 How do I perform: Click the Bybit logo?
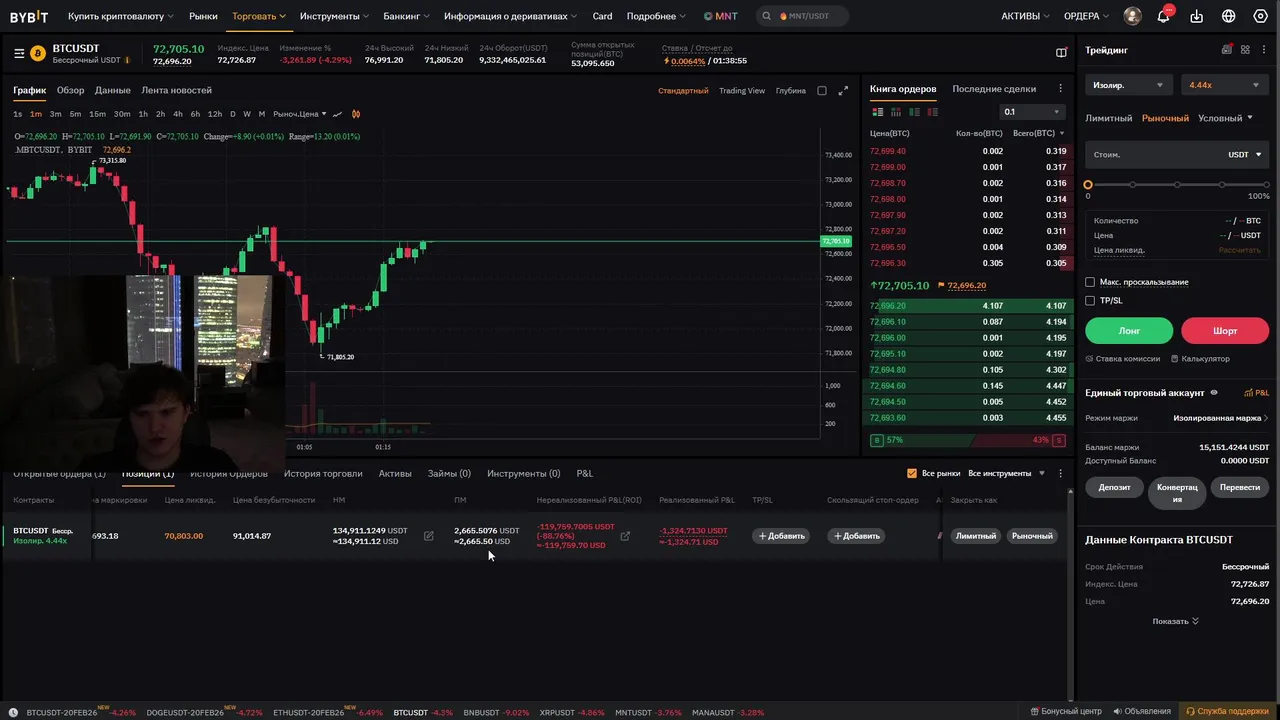coord(29,16)
